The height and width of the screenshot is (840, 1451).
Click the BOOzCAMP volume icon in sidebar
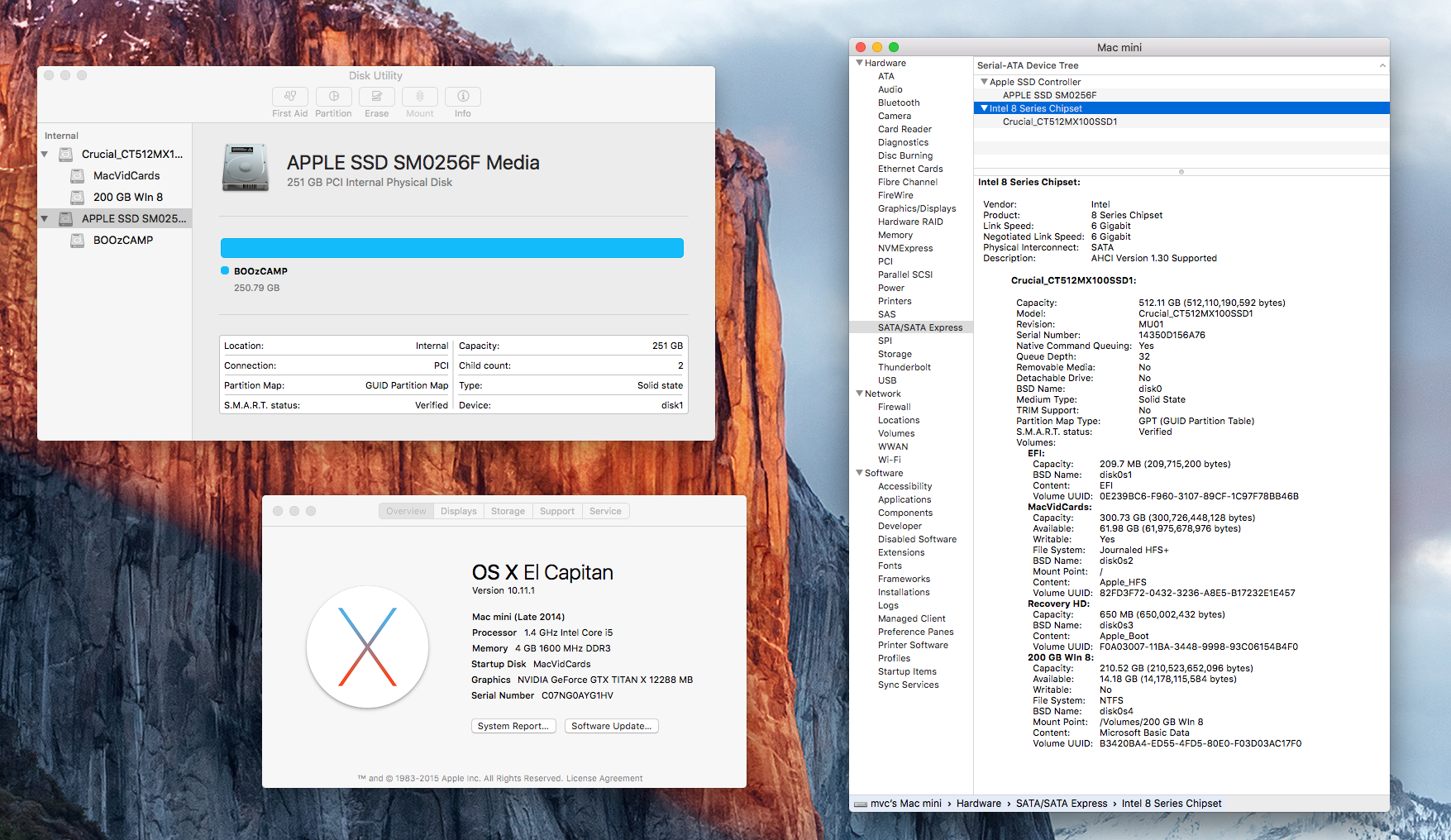coord(77,241)
